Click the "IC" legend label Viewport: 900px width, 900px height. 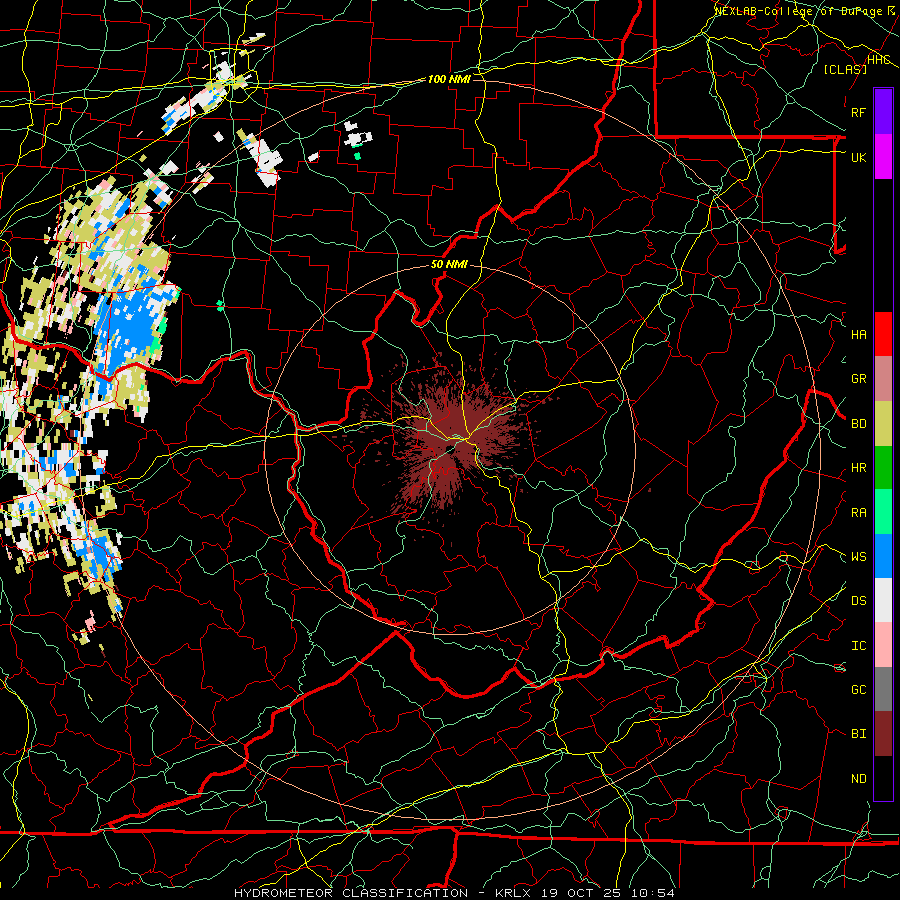[858, 646]
